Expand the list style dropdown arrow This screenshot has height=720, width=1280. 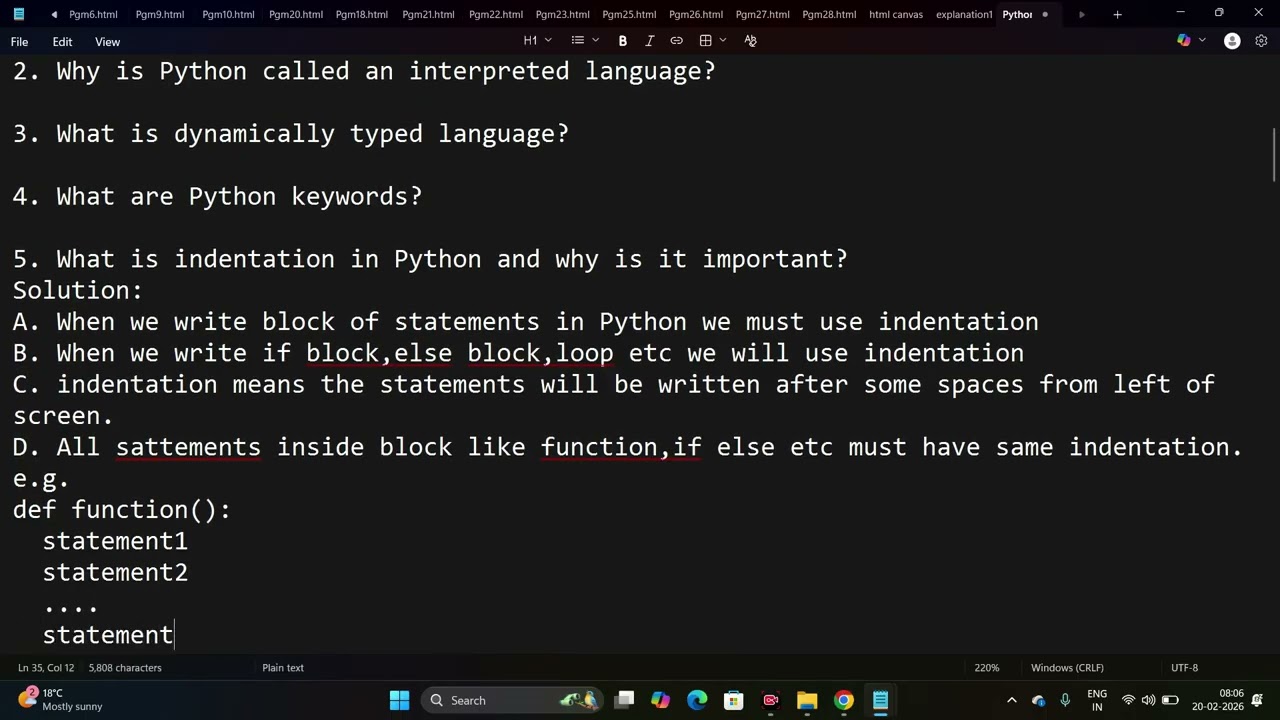[596, 41]
